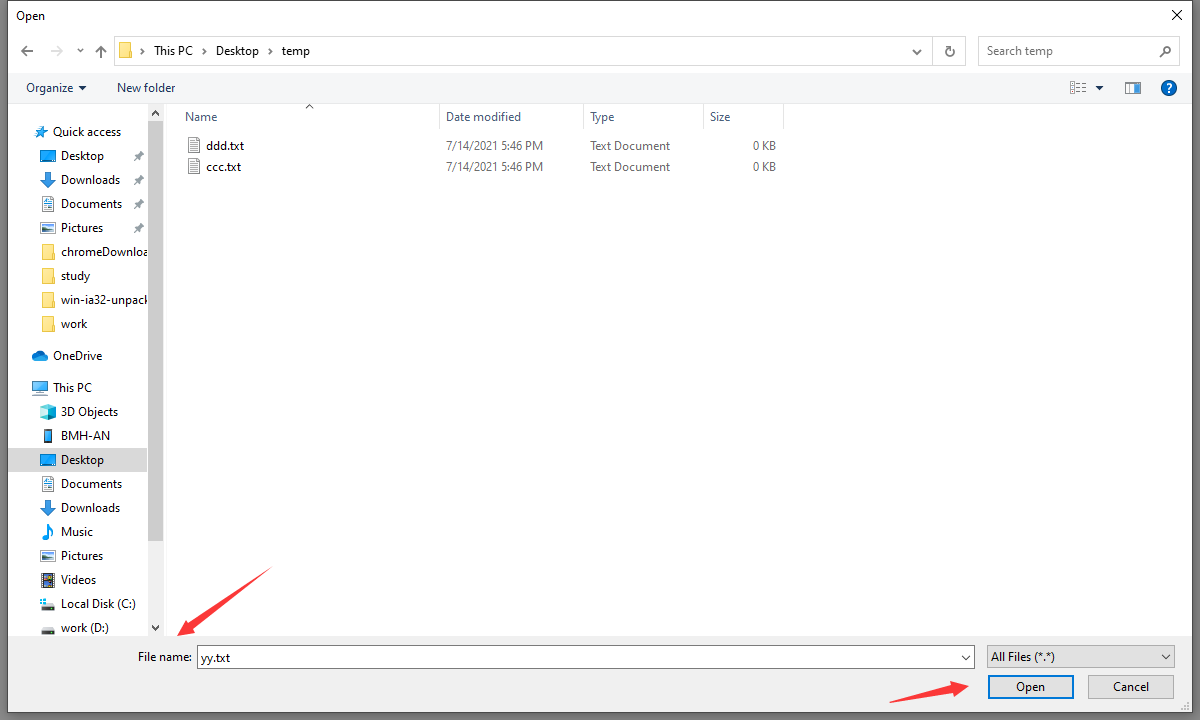The height and width of the screenshot is (720, 1200).
Task: Click the Help question mark icon
Action: click(x=1168, y=88)
